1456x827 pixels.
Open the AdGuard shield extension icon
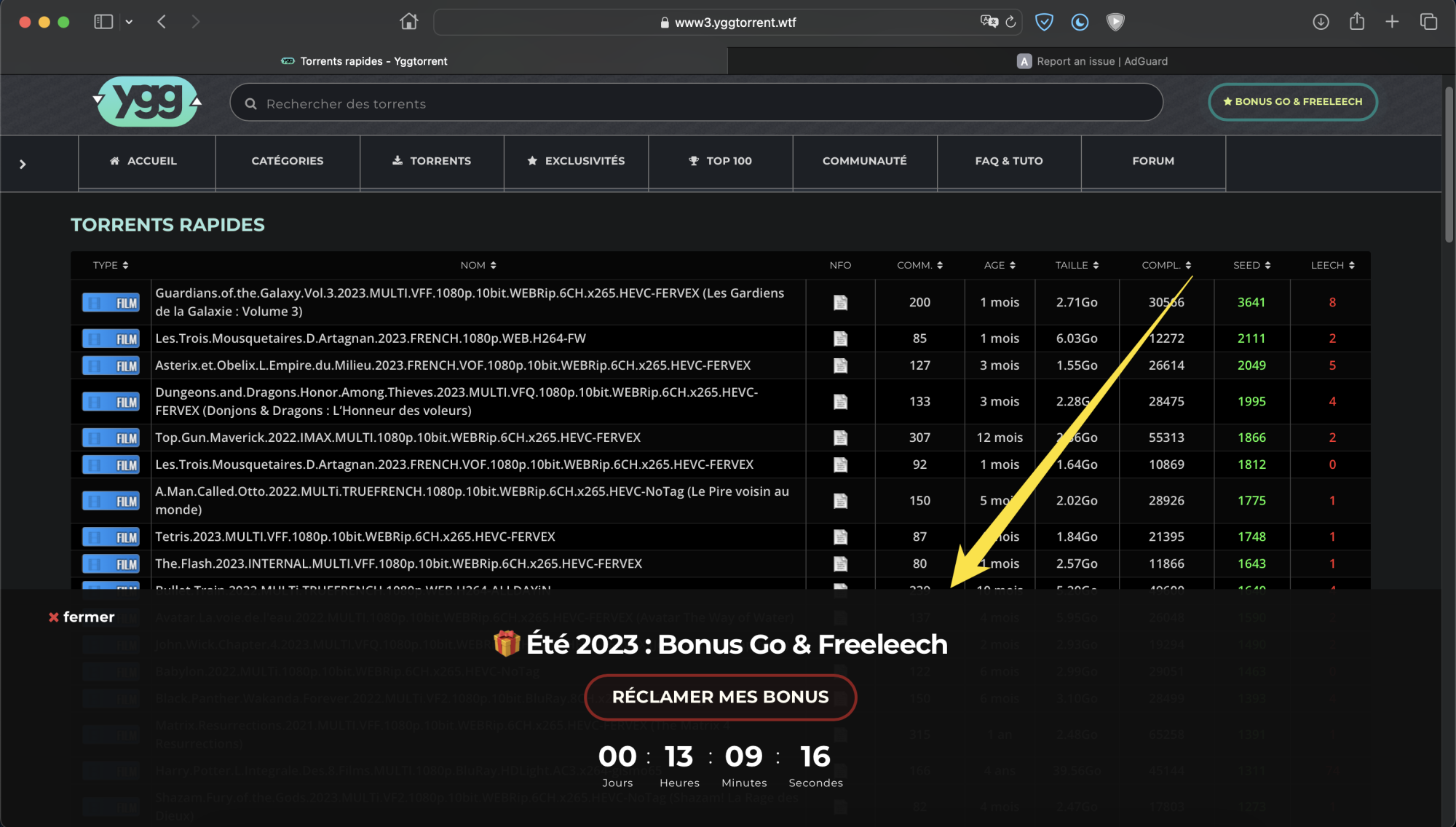coord(1044,22)
